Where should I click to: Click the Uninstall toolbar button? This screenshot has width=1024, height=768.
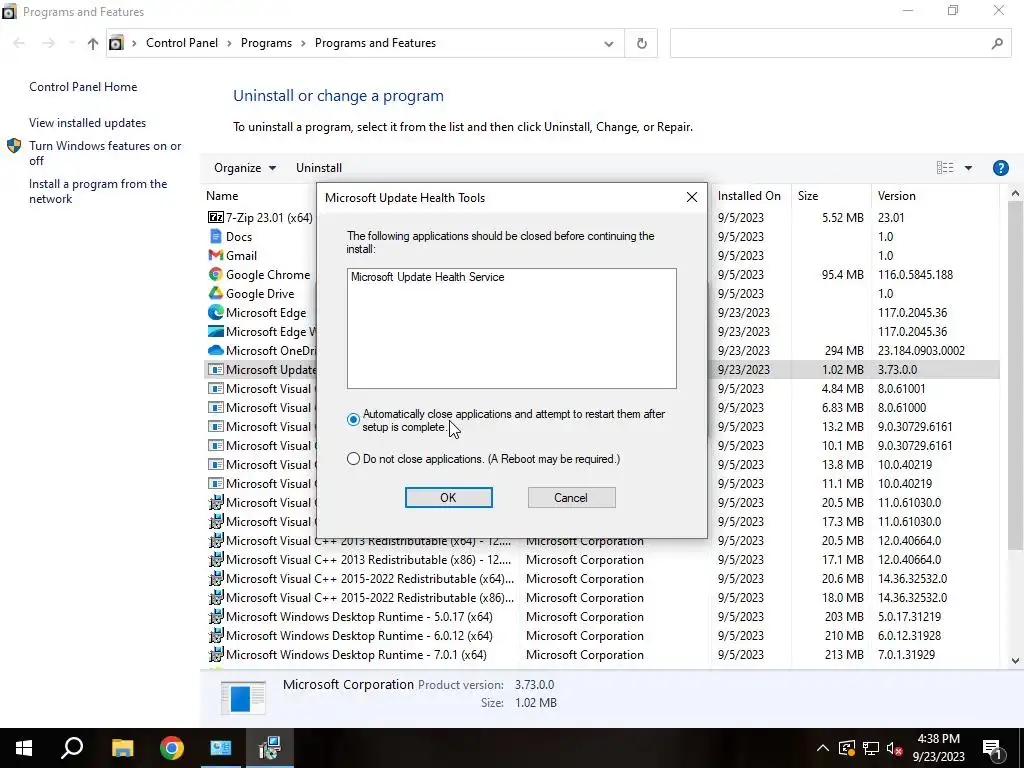point(319,168)
